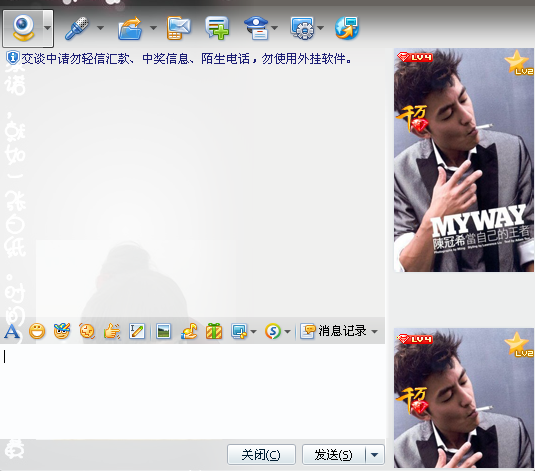Expand the 消息记录 dropdown arrow
This screenshot has width=535, height=471.
[x=374, y=331]
